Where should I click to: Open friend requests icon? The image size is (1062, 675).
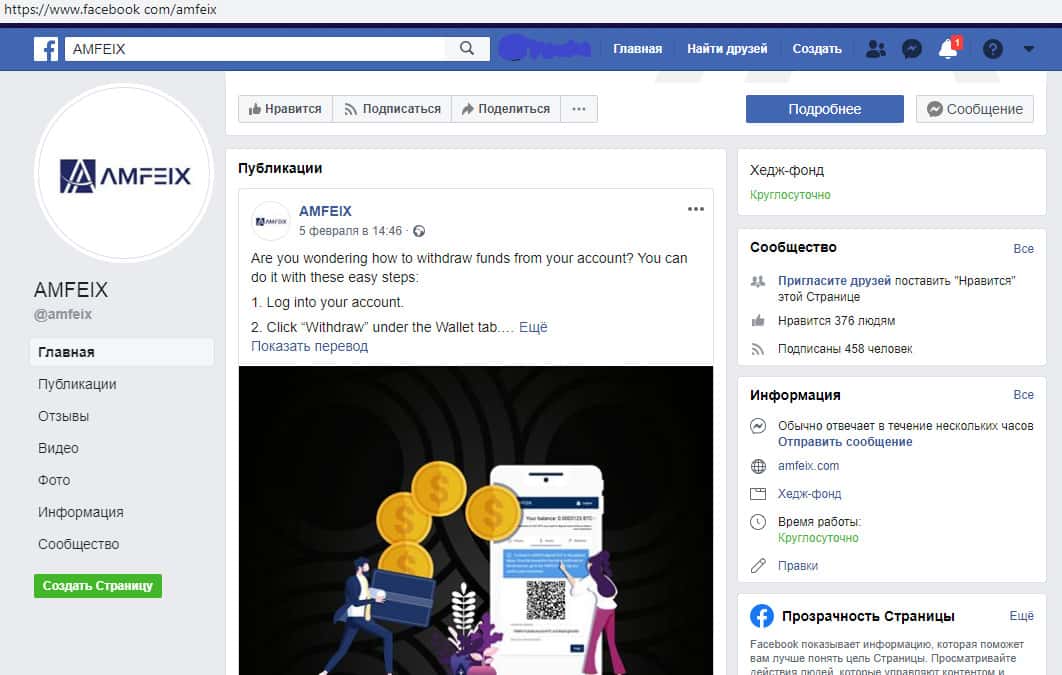[x=875, y=49]
